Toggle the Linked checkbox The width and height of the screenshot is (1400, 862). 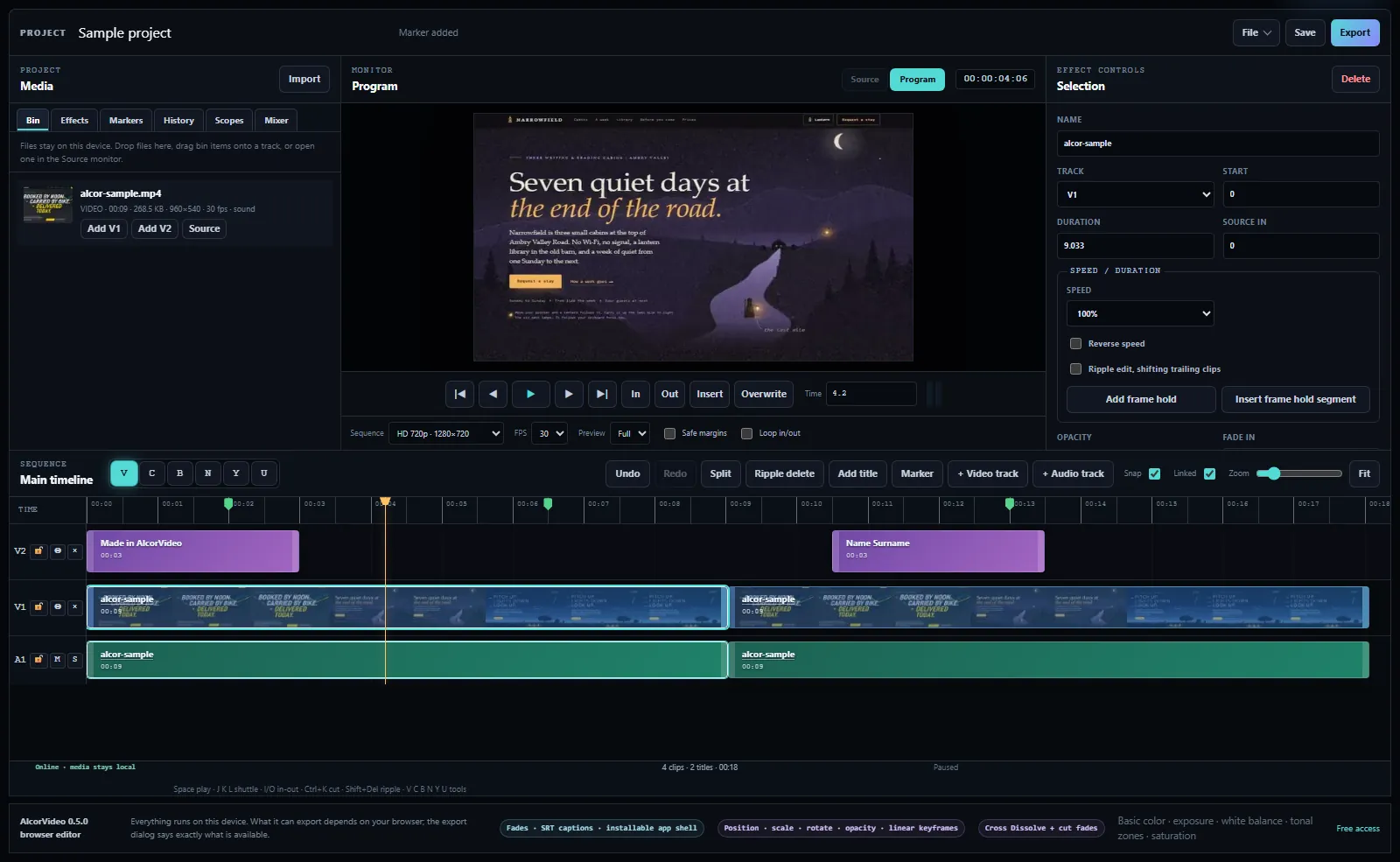[1209, 473]
